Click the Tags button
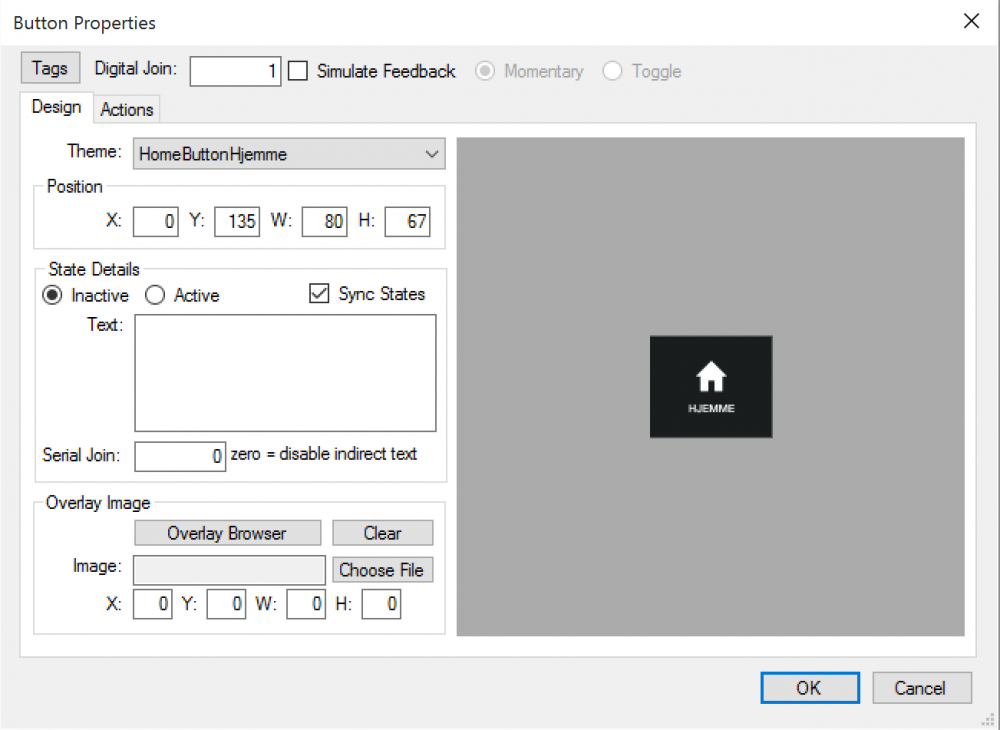Screen dimensions: 1000x730 click(x=50, y=68)
